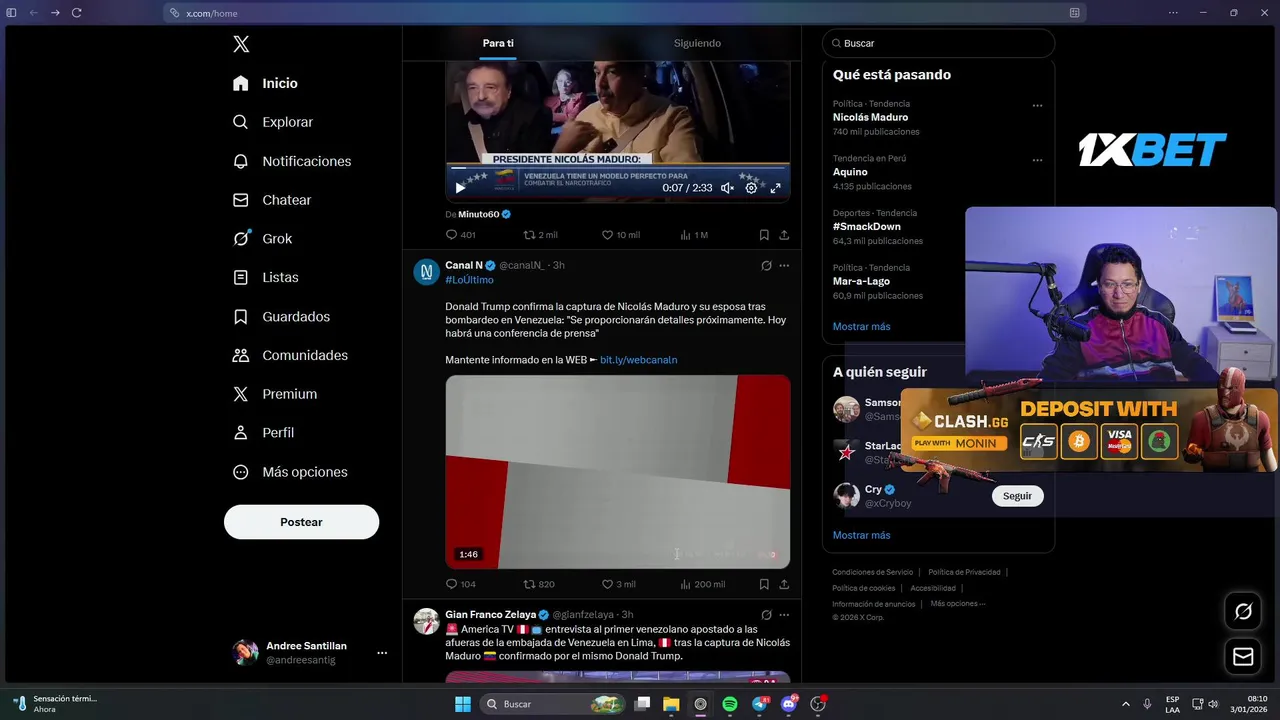Click Mostrar más under A quién seguir

pyautogui.click(x=861, y=535)
